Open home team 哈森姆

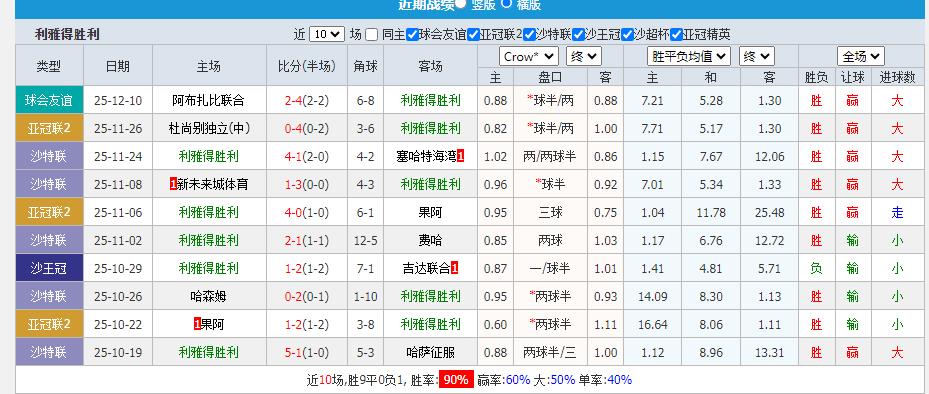point(209,296)
